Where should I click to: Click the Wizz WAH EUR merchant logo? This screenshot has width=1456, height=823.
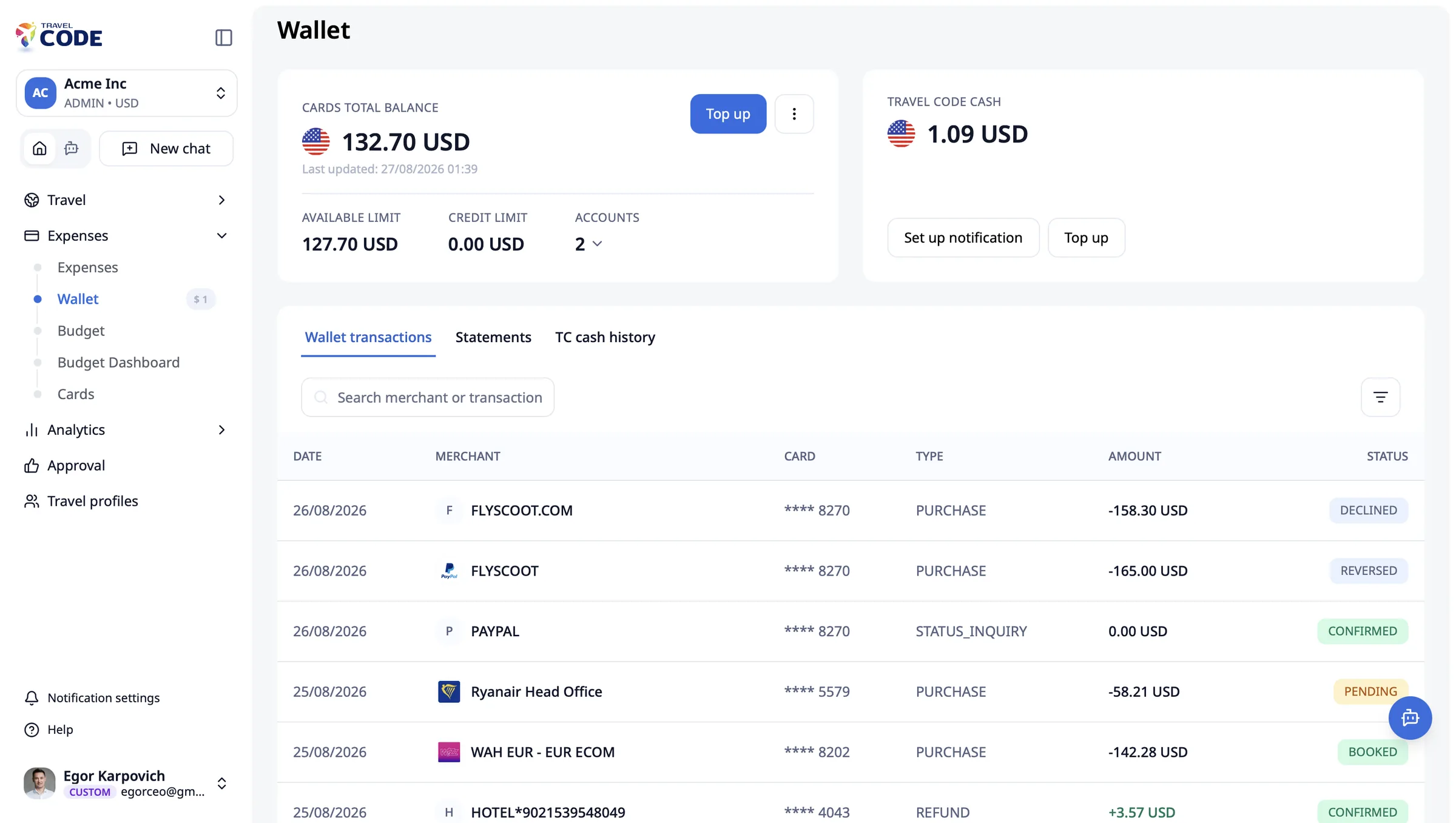pos(449,752)
